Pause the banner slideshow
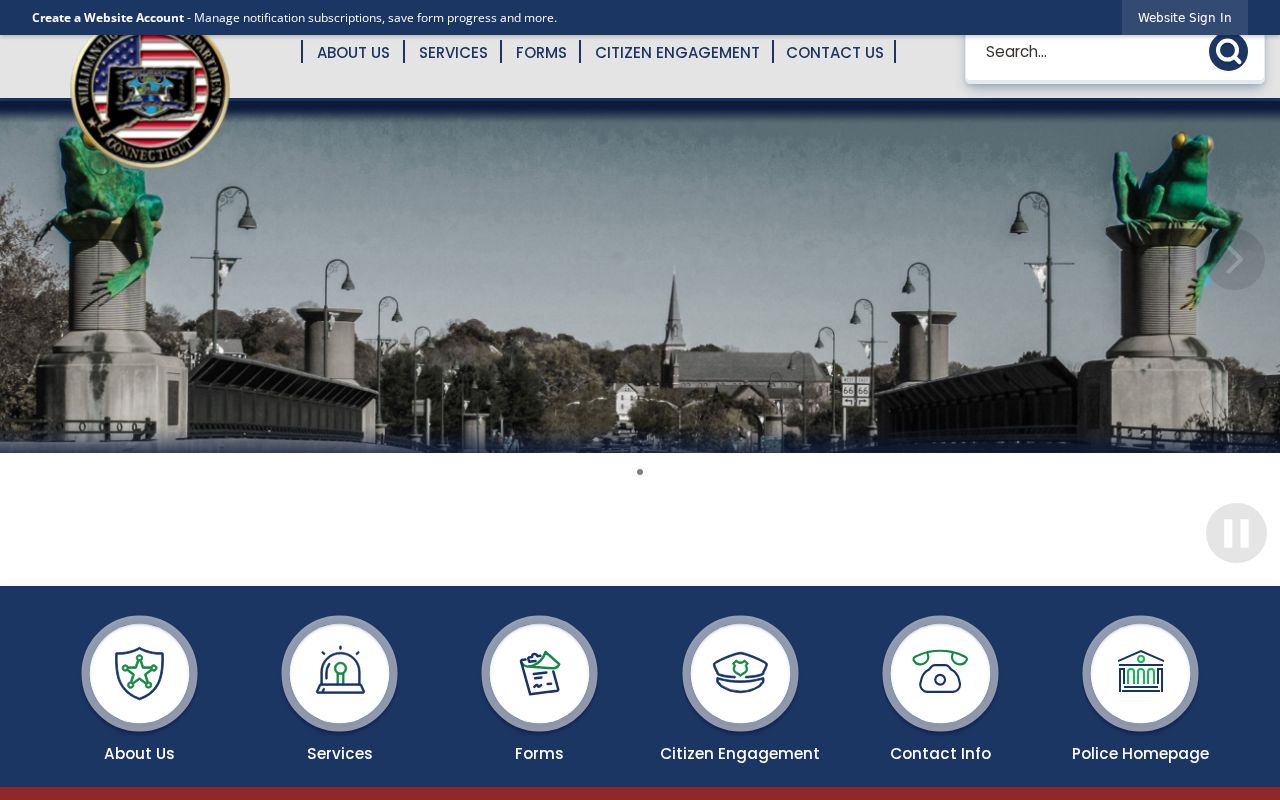The image size is (1280, 800). (x=1236, y=533)
